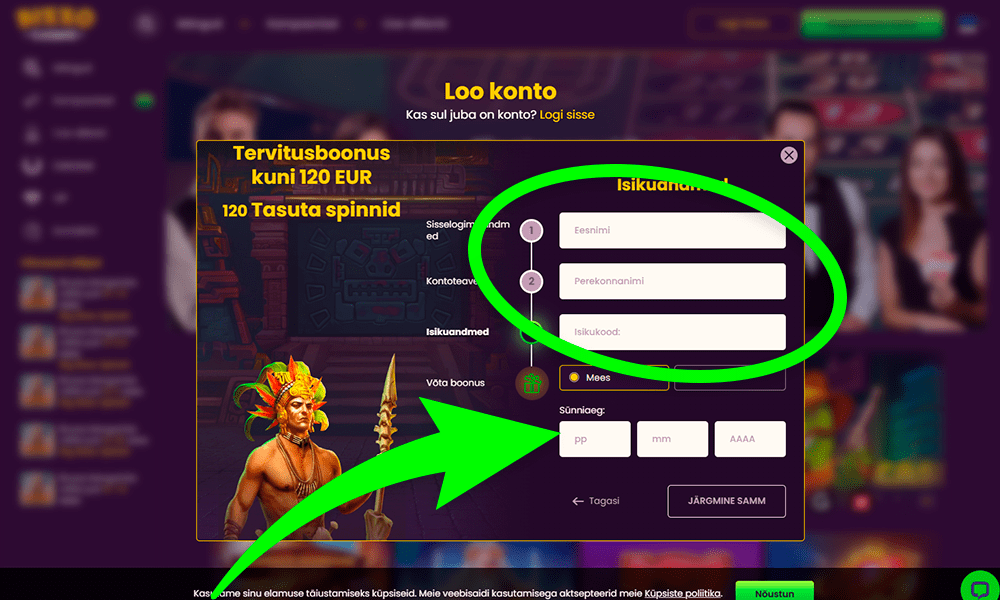This screenshot has height=600, width=1000.
Task: Click the gift icon next to Võta boonus
Action: point(532,383)
